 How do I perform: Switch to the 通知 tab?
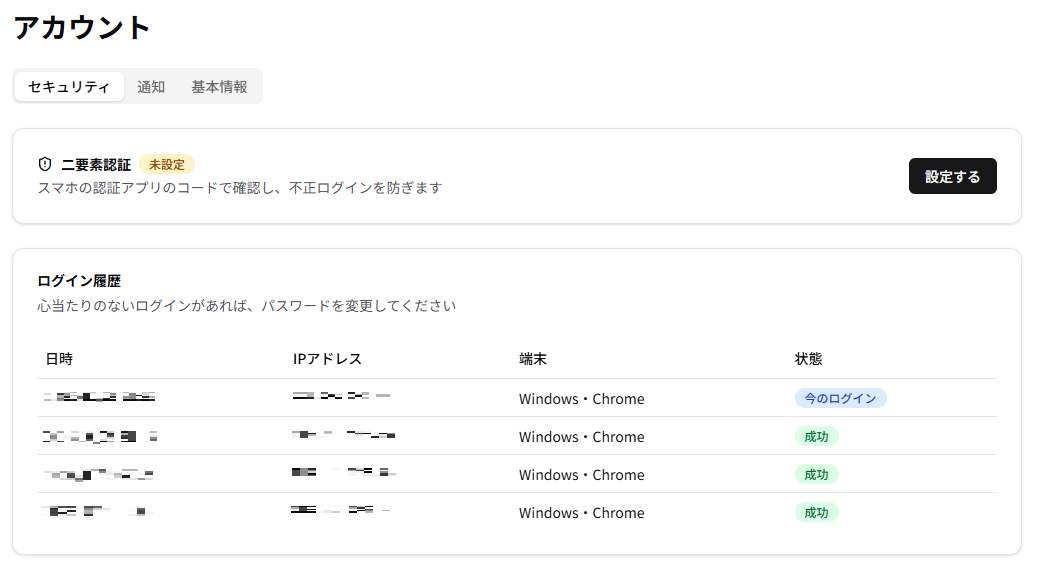tap(151, 87)
